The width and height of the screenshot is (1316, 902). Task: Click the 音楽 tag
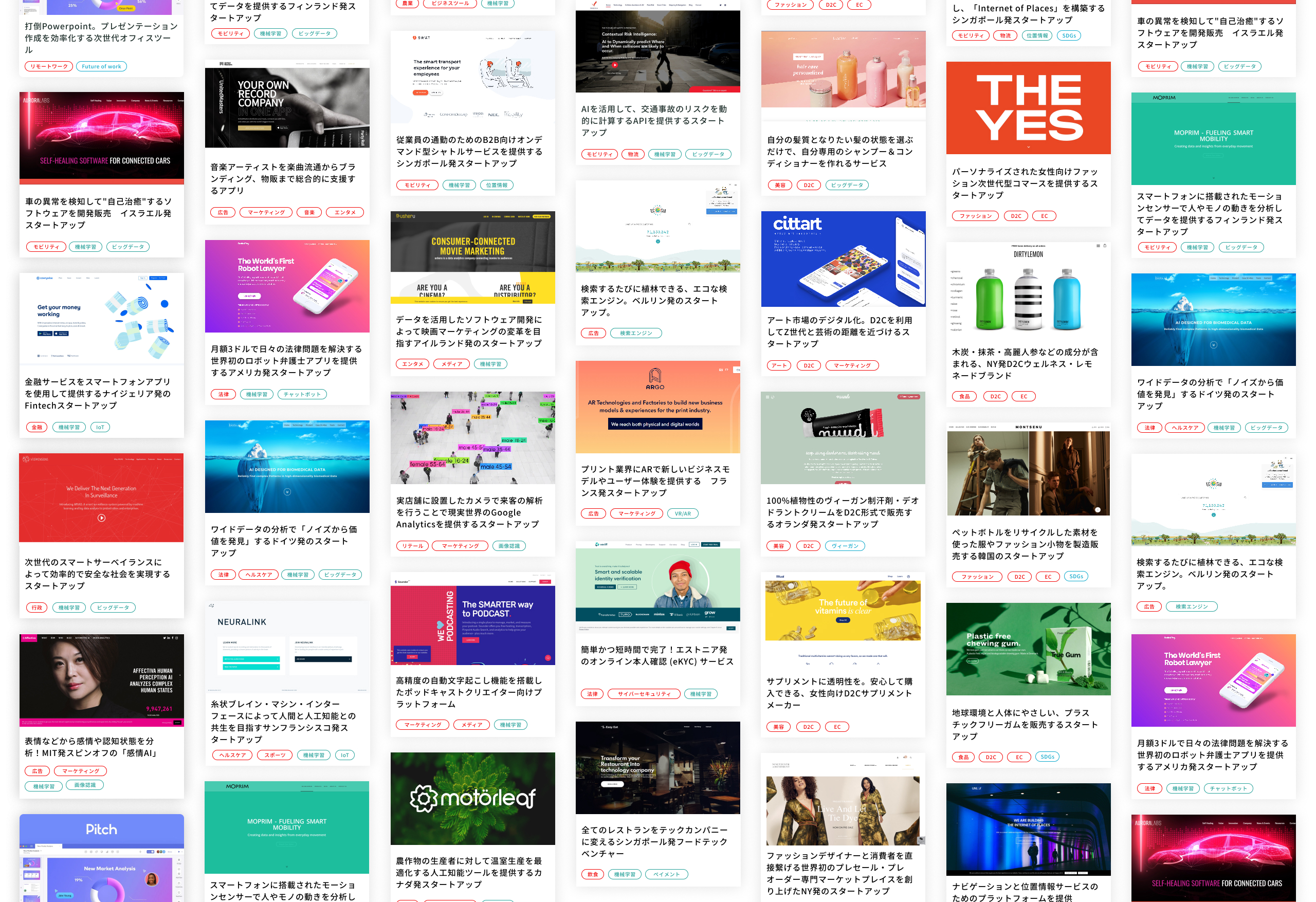[x=309, y=212]
